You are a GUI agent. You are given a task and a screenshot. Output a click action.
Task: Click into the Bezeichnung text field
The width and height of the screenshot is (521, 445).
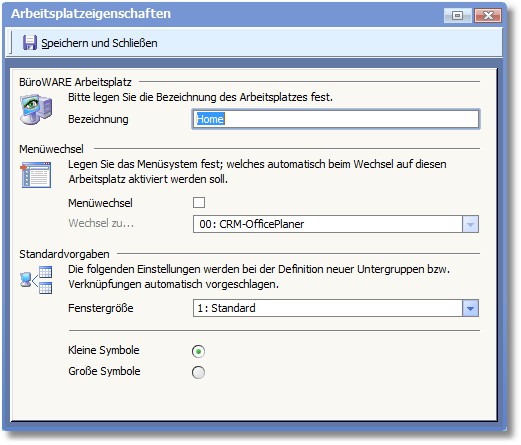(x=336, y=119)
